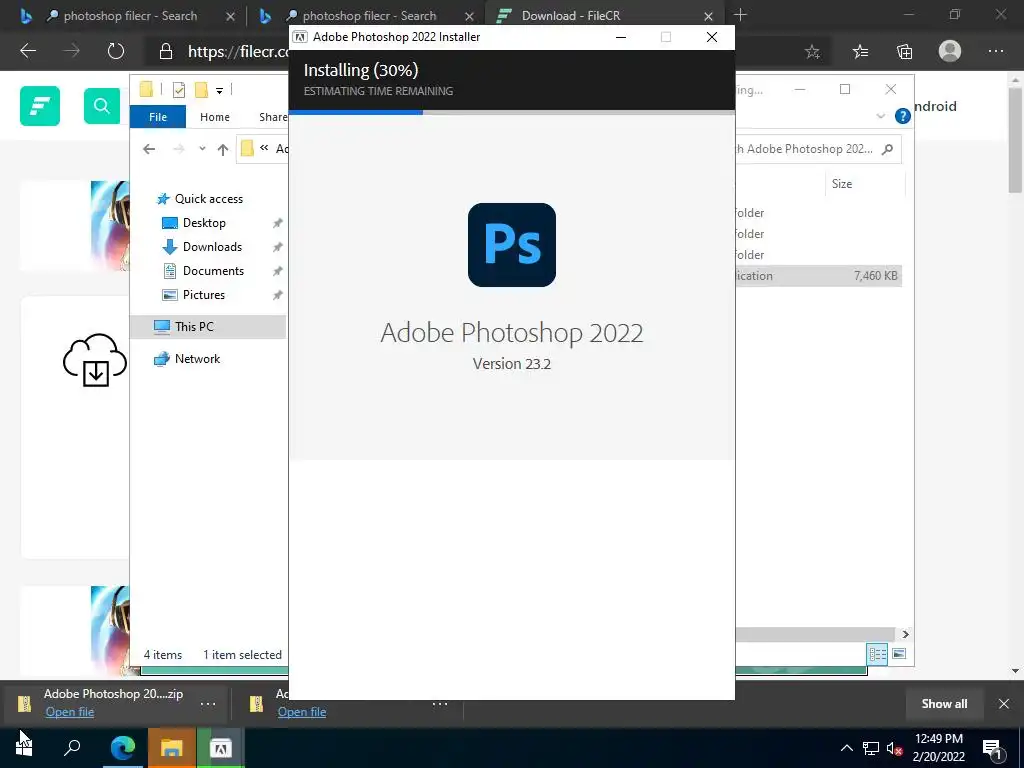Open options for second download item

pos(440,703)
